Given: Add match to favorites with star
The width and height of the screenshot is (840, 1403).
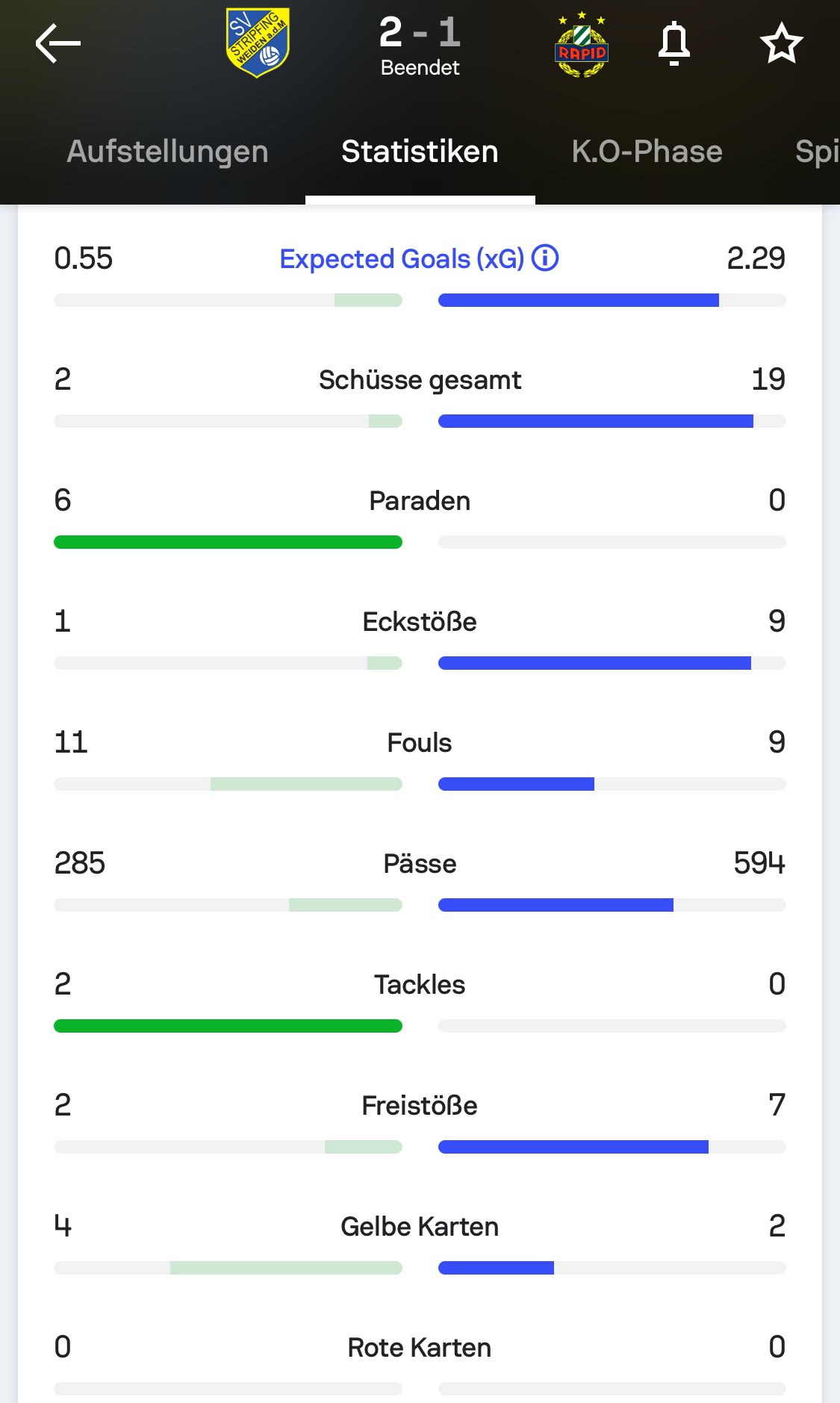Looking at the screenshot, I should [782, 43].
